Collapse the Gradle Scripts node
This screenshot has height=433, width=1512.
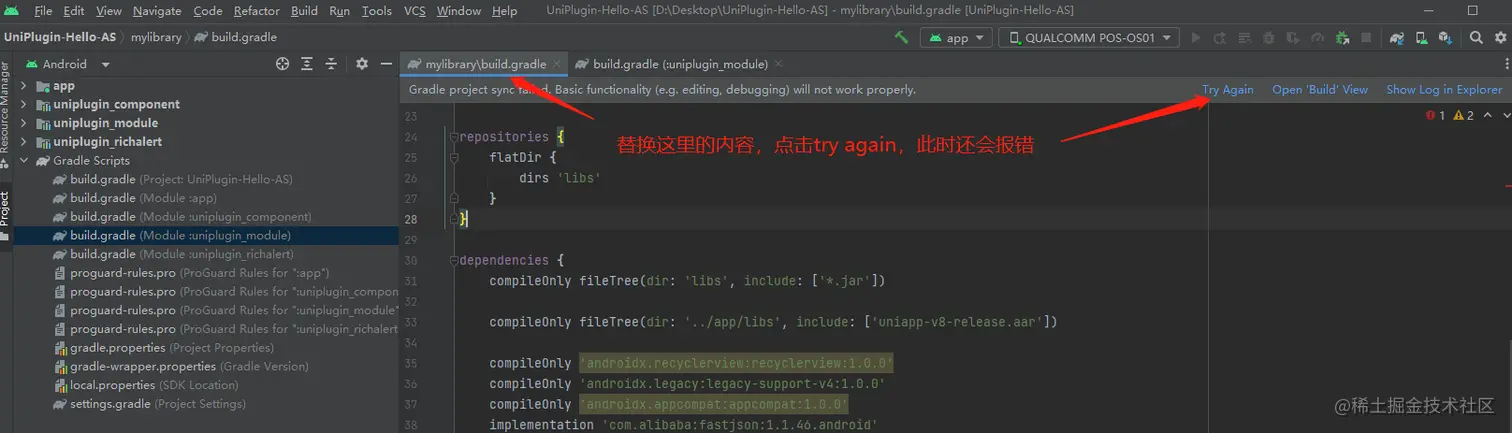coord(24,160)
